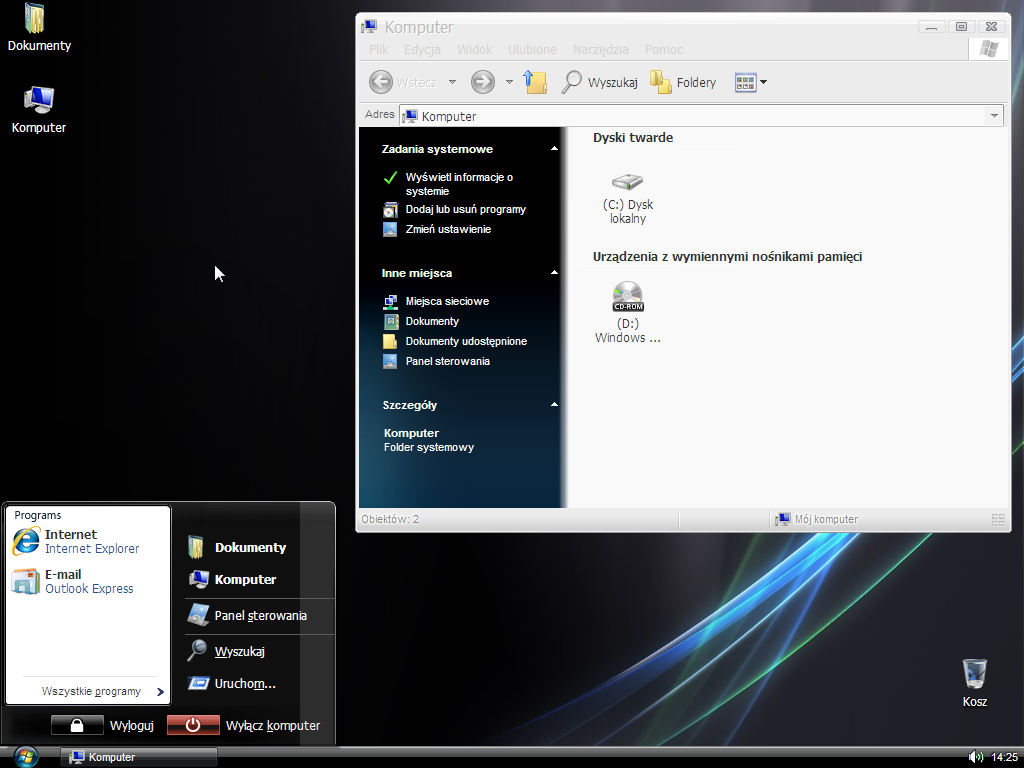Expand Wszystkie programy in Start menu
The image size is (1024, 768).
[x=103, y=691]
